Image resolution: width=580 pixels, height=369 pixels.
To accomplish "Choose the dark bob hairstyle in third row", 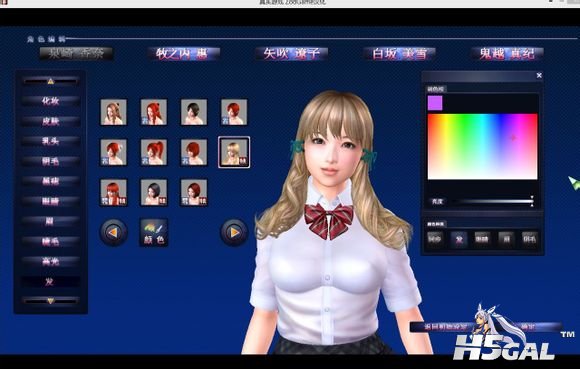I will (154, 192).
